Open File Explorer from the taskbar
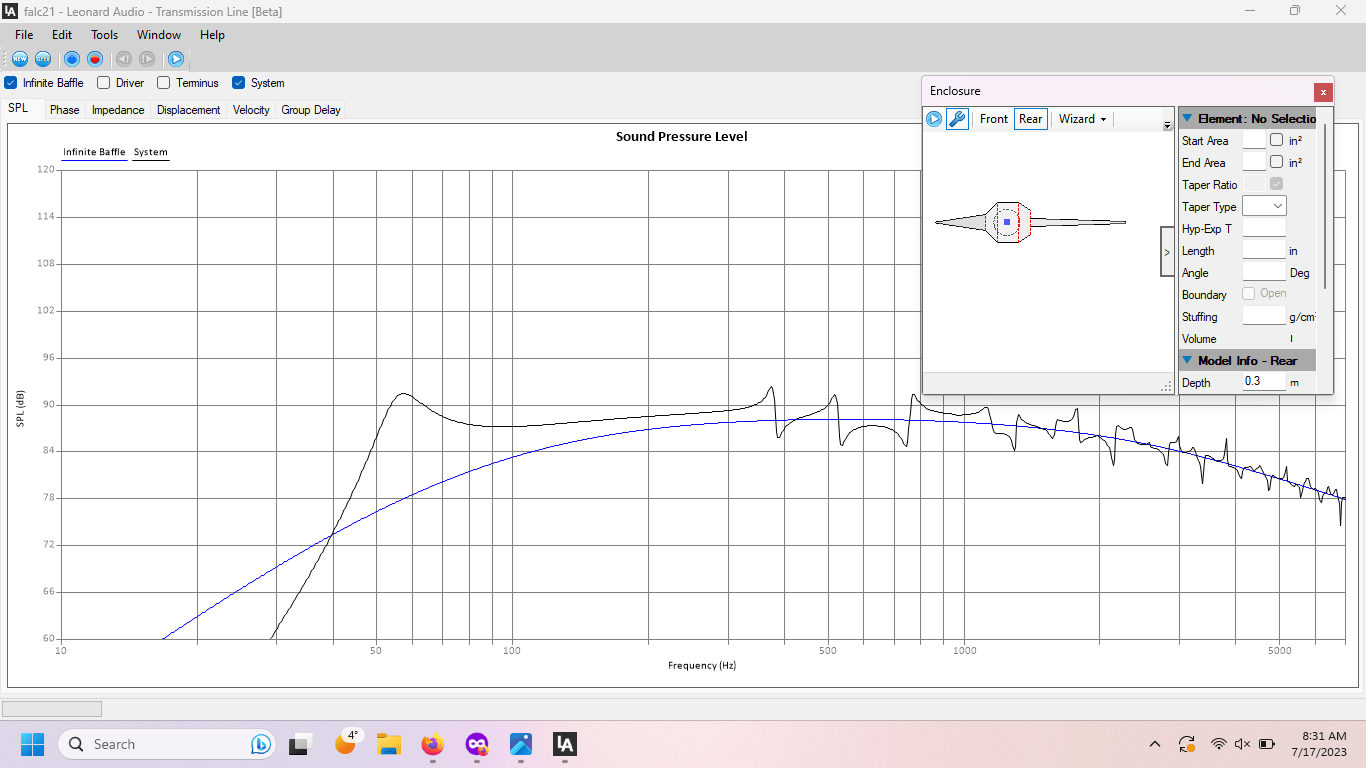This screenshot has width=1366, height=768. click(388, 744)
